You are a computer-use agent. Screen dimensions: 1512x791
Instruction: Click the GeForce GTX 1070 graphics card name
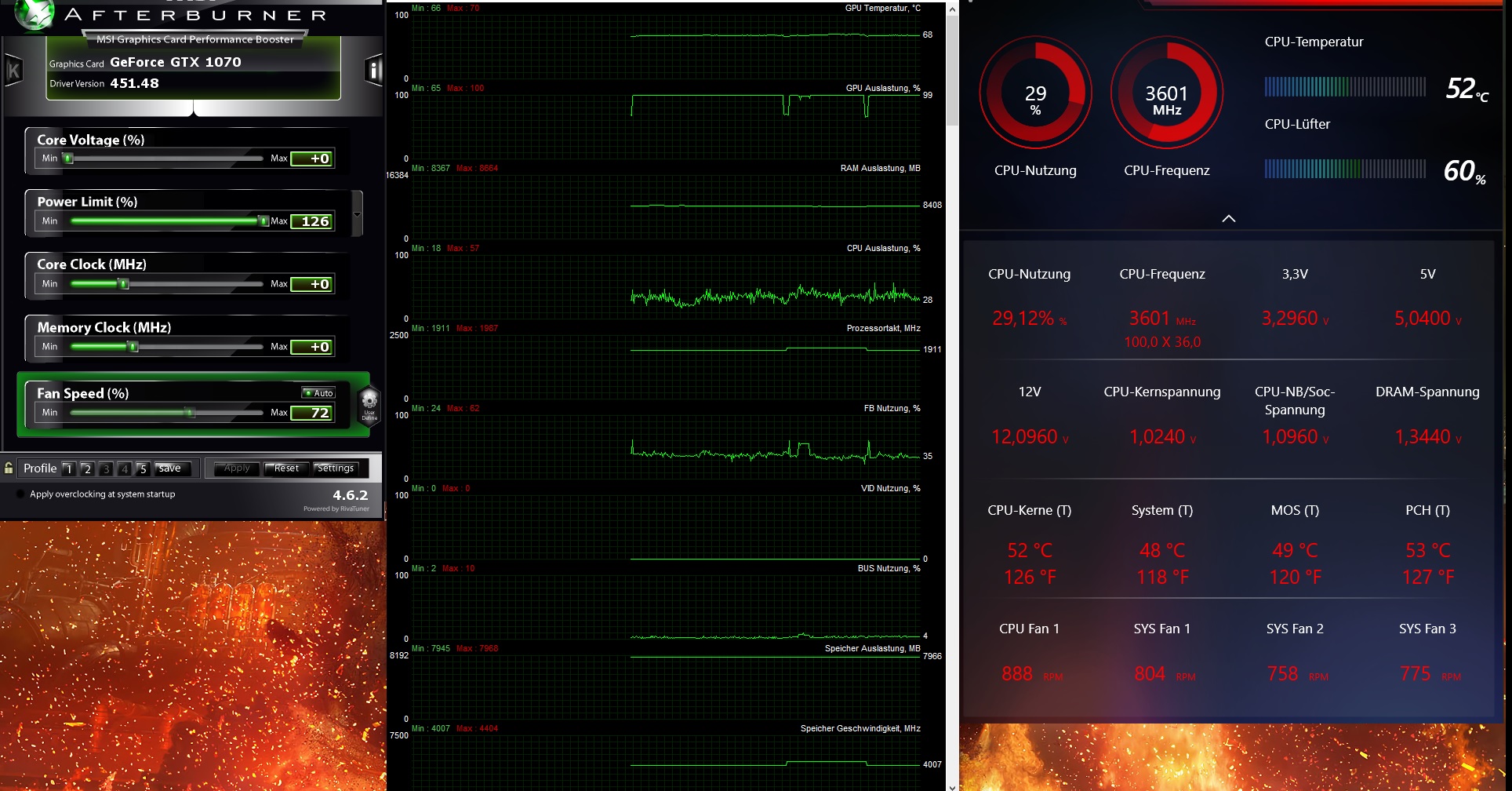pos(176,62)
